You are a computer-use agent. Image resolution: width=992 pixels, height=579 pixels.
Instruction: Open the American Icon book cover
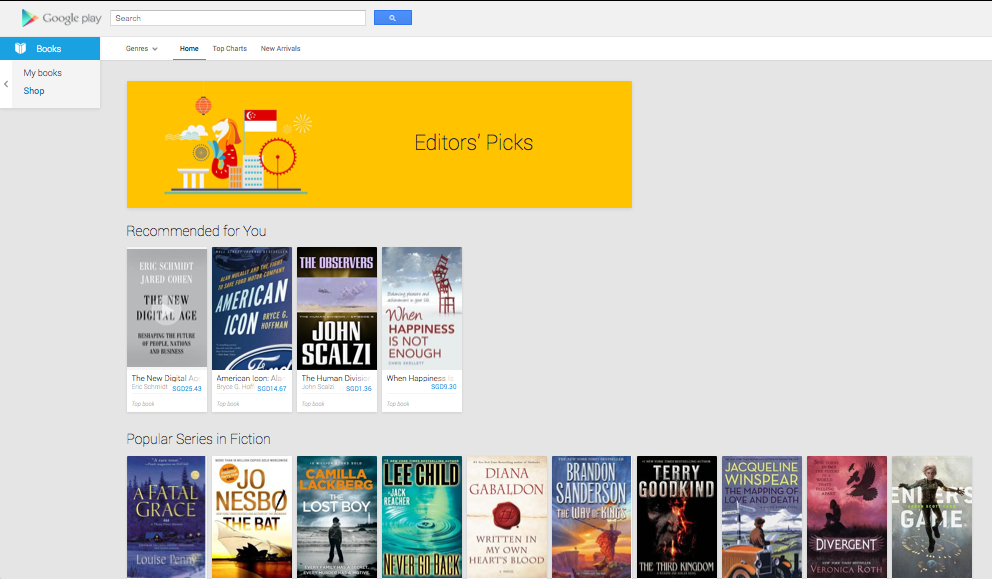pos(252,308)
